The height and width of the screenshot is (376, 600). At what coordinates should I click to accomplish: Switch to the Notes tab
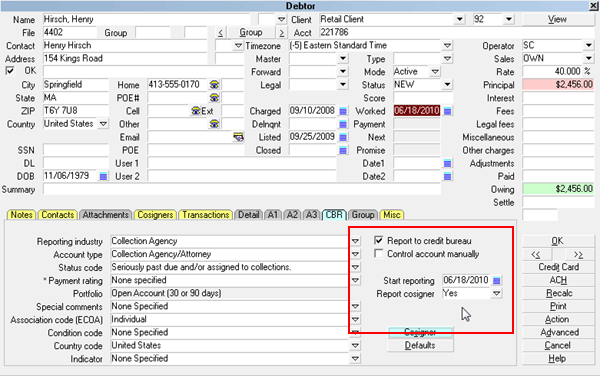(x=21, y=215)
